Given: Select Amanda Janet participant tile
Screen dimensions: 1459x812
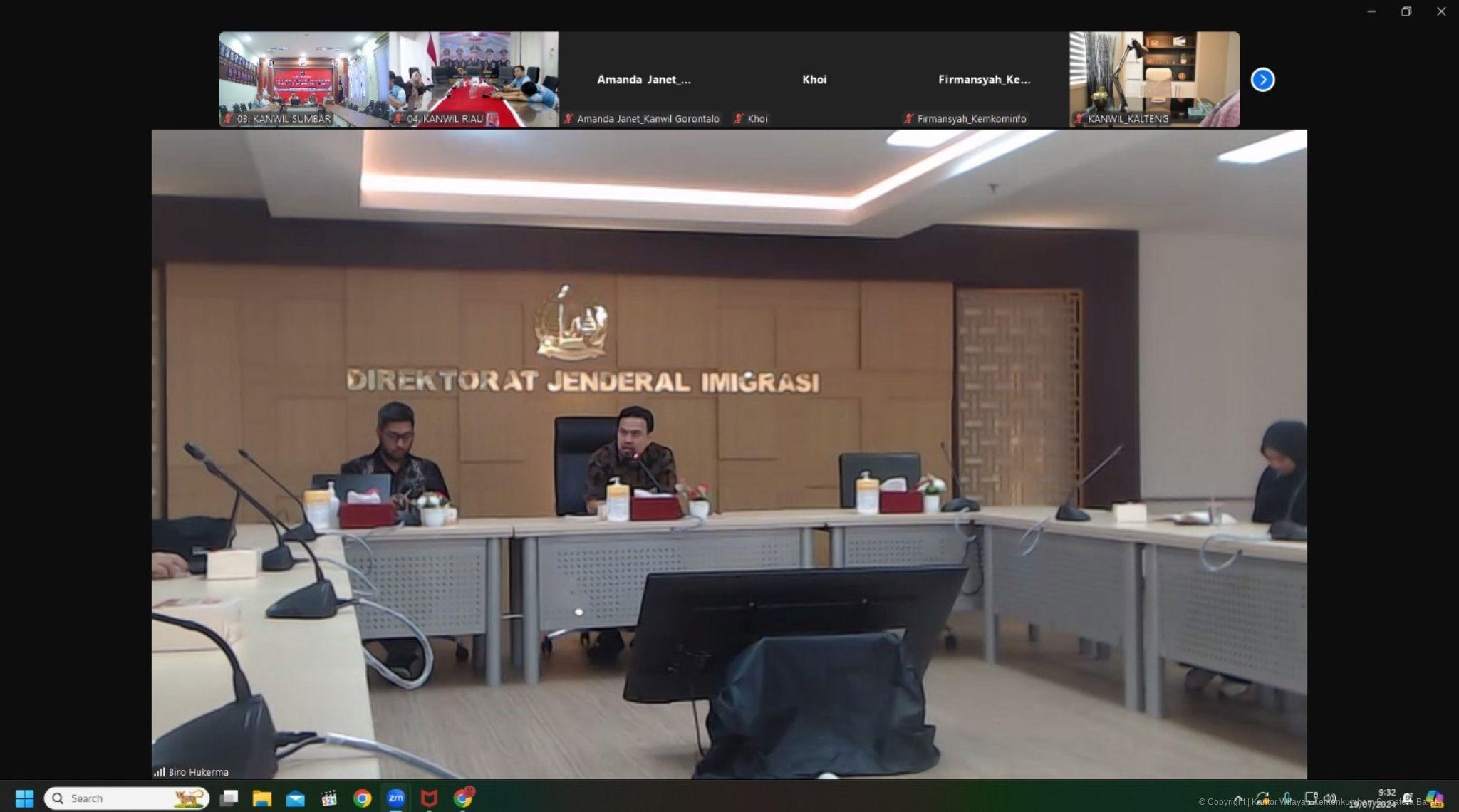Looking at the screenshot, I should point(643,79).
